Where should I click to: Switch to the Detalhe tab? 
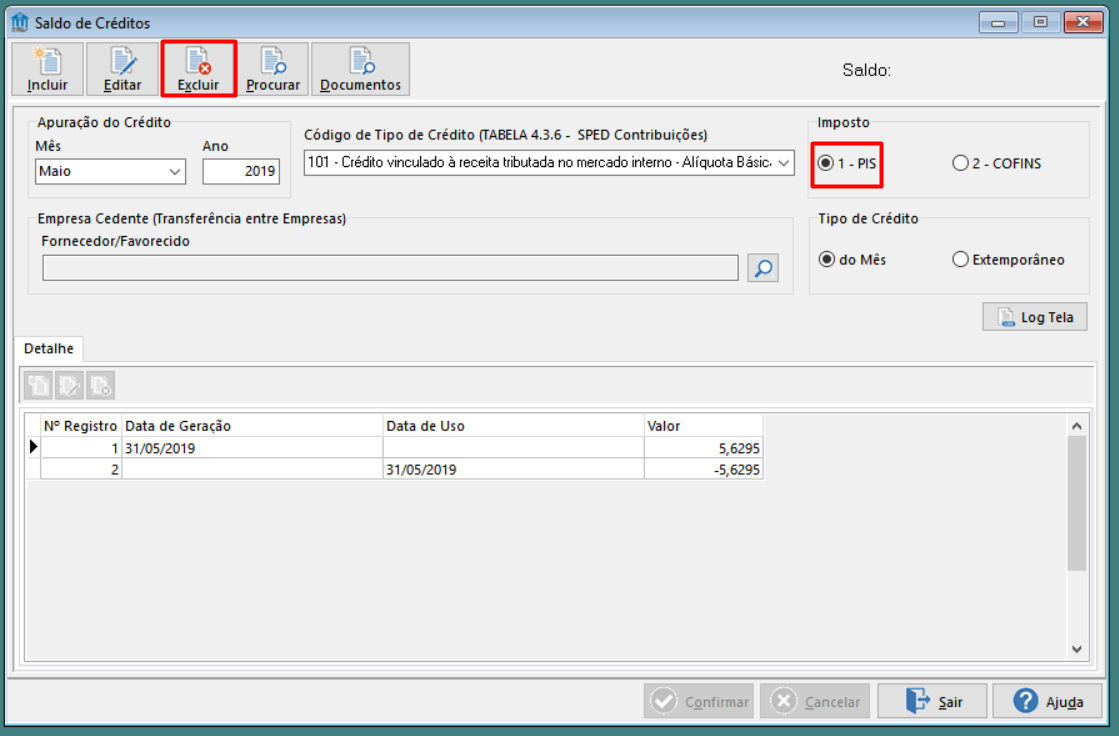(49, 348)
